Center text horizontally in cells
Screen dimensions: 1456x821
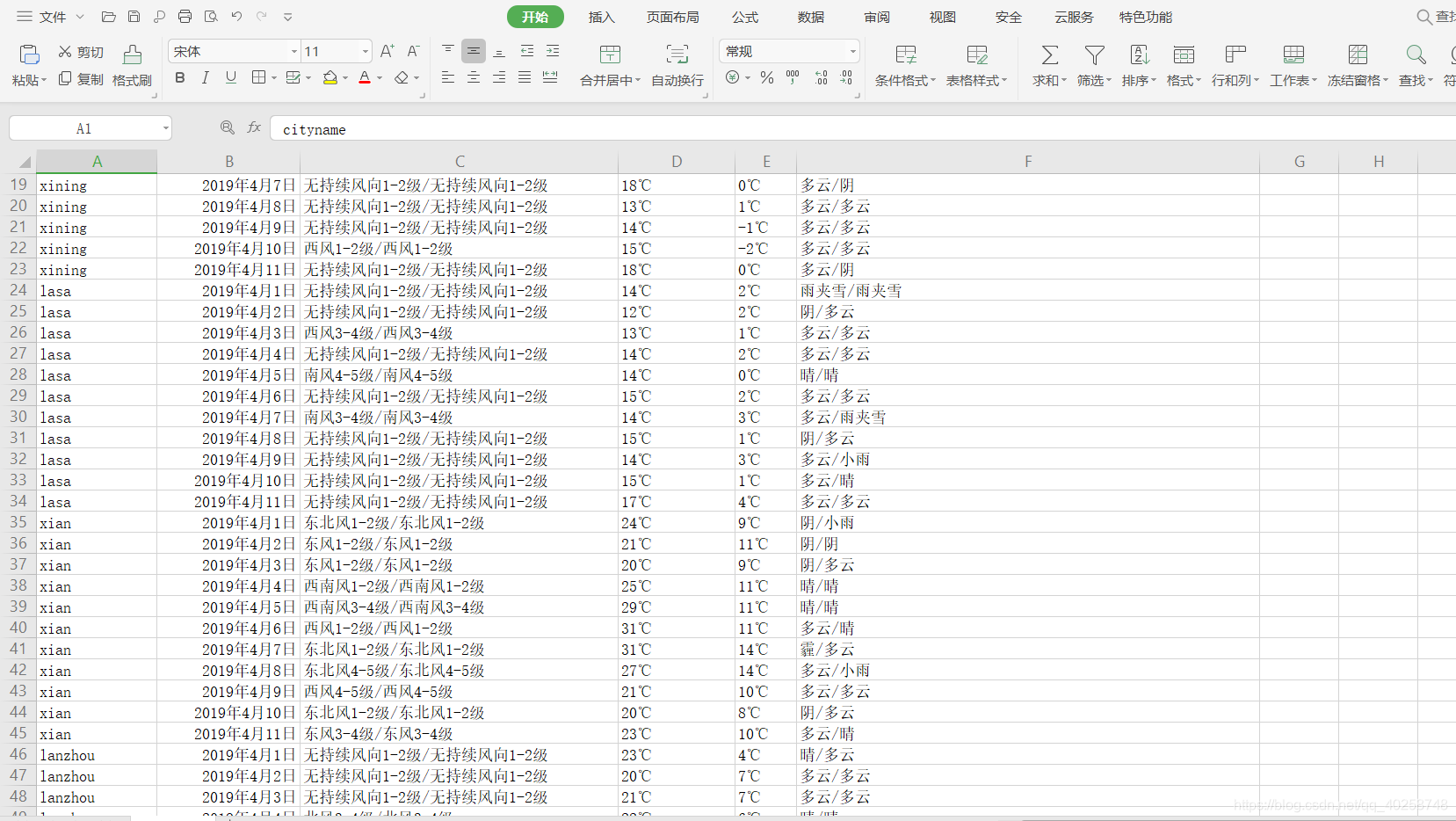click(474, 78)
